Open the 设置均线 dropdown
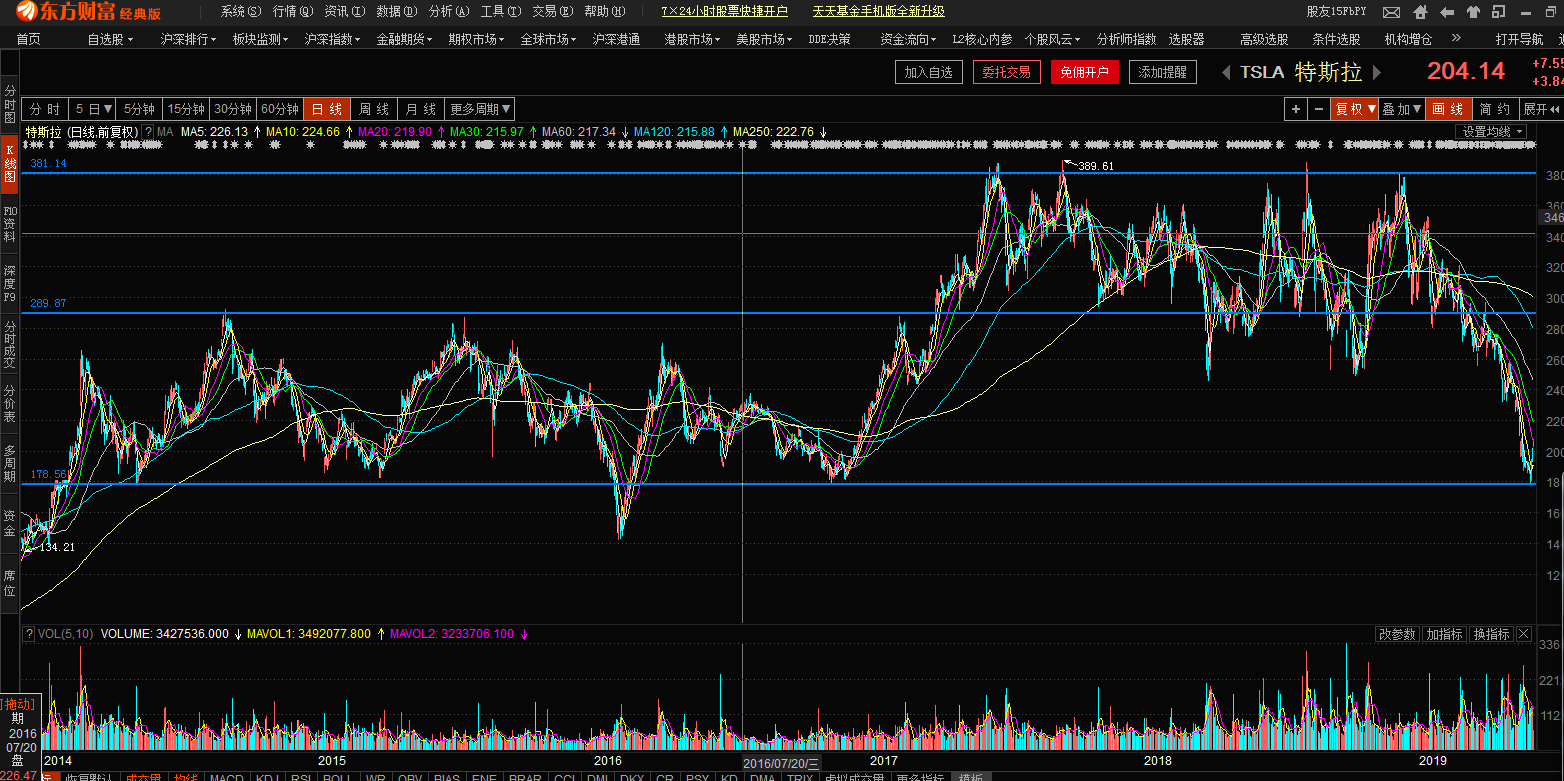Viewport: 1564px width, 781px height. point(1491,132)
